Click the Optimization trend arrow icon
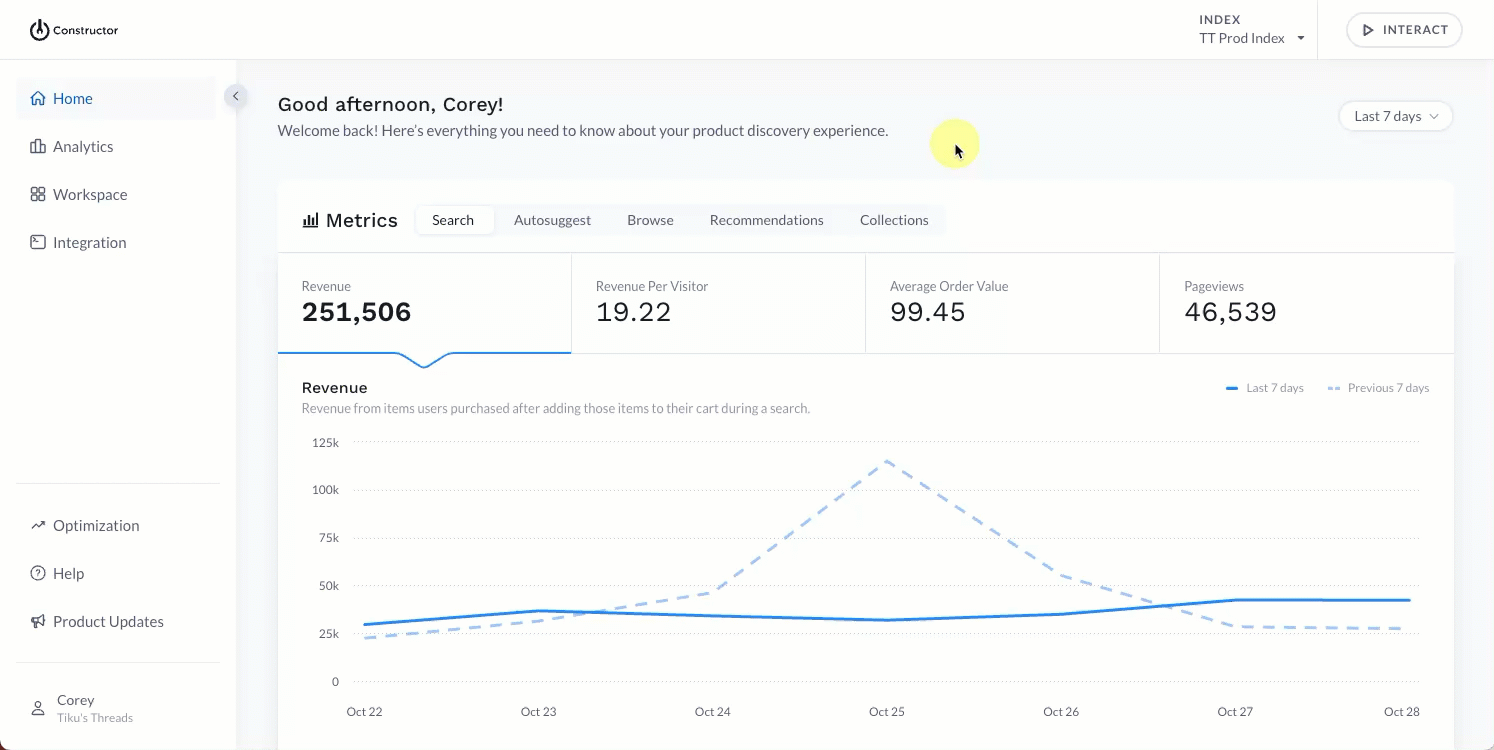 coord(38,525)
